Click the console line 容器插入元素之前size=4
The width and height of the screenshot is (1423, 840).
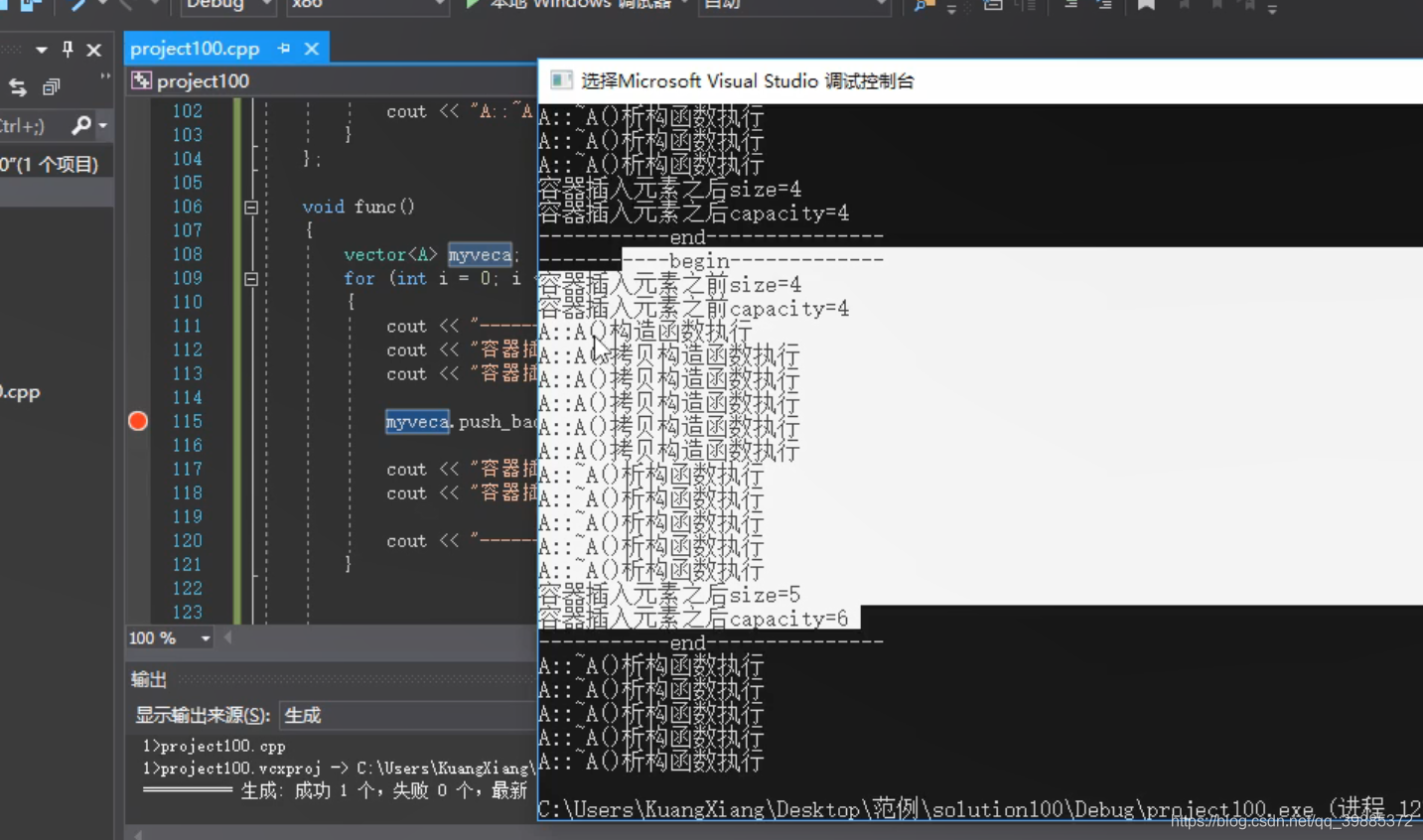[x=669, y=285]
